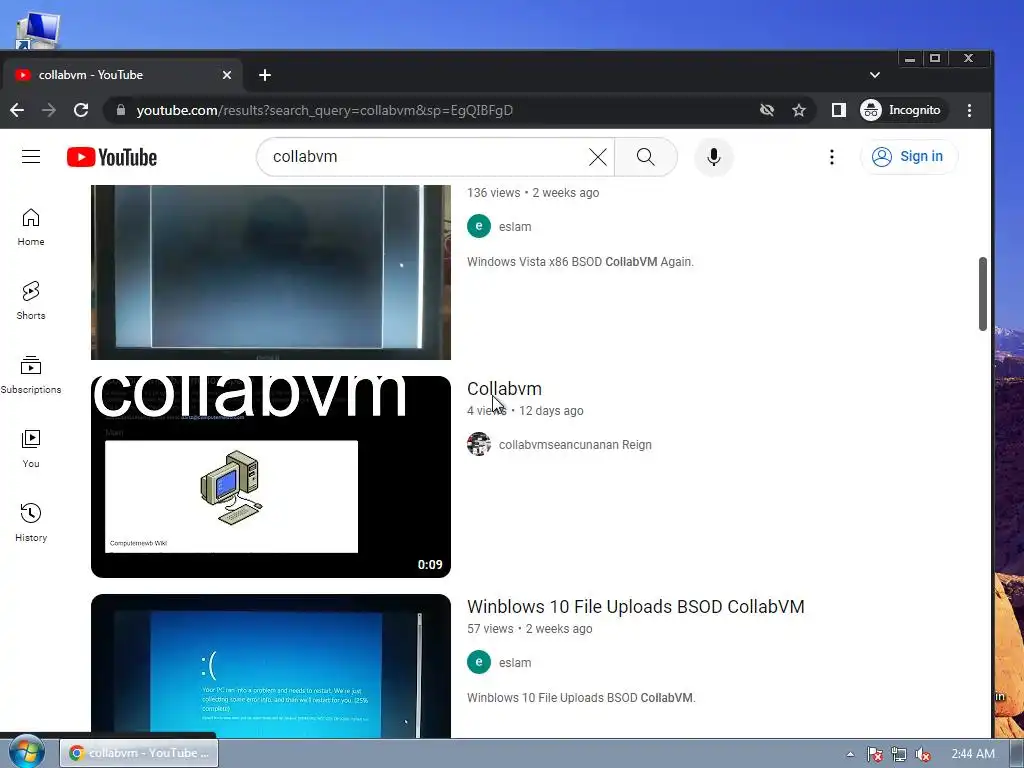Screen dimensions: 1024x768
Task: Click the Winblows 10 File Uploads description text
Action: tap(581, 697)
